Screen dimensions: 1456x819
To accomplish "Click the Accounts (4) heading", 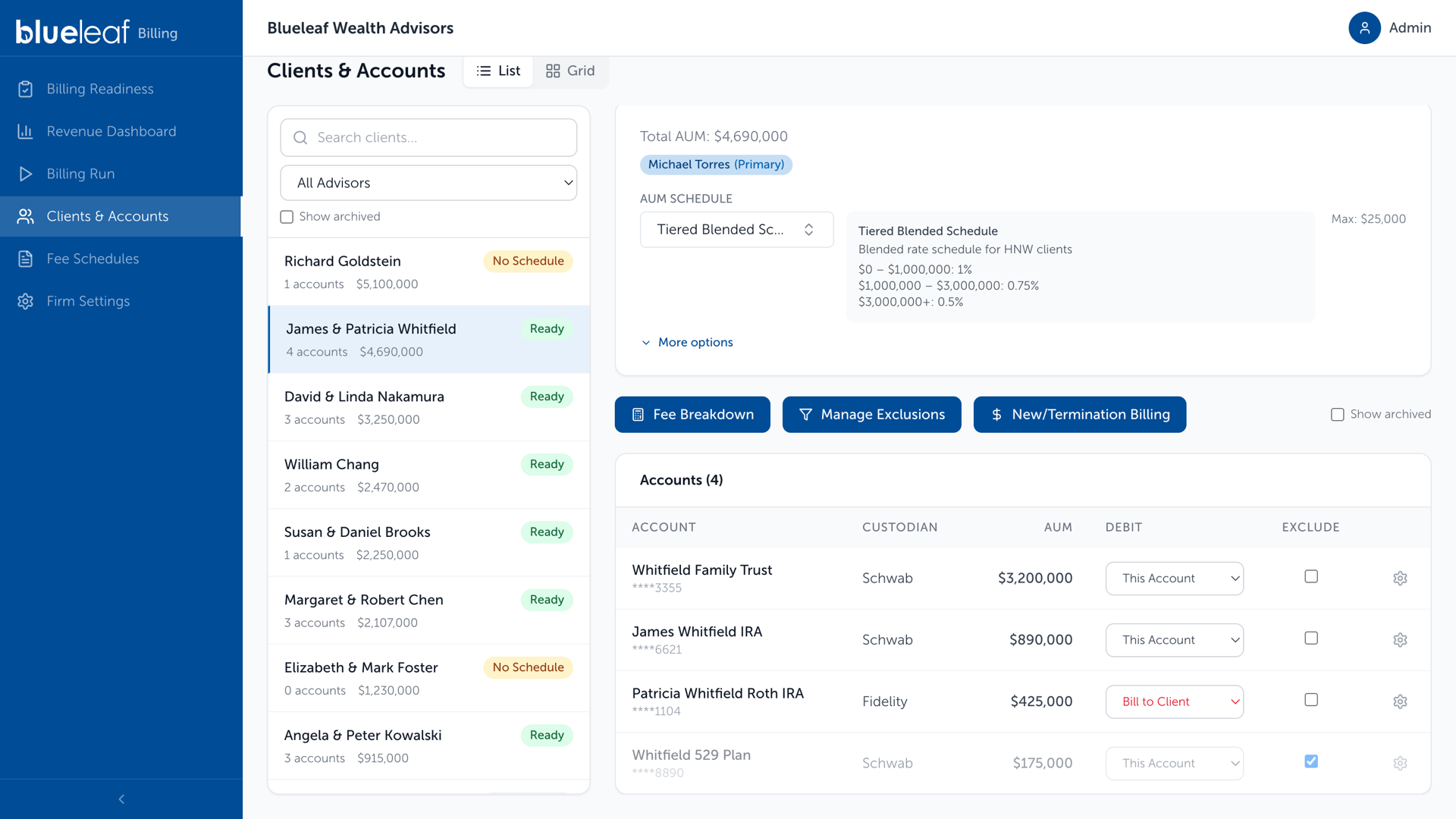I will click(x=681, y=480).
